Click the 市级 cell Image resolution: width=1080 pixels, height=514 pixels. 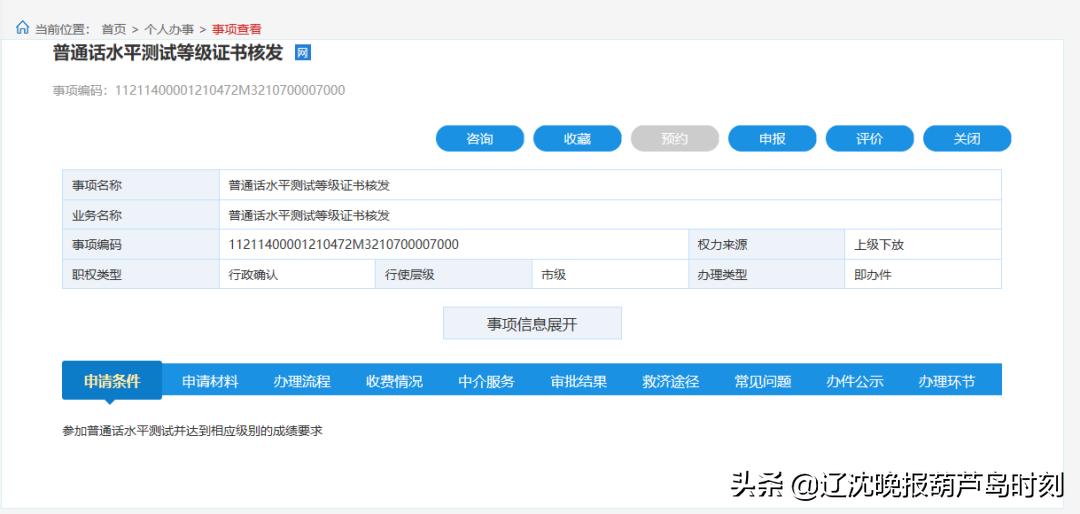610,274
